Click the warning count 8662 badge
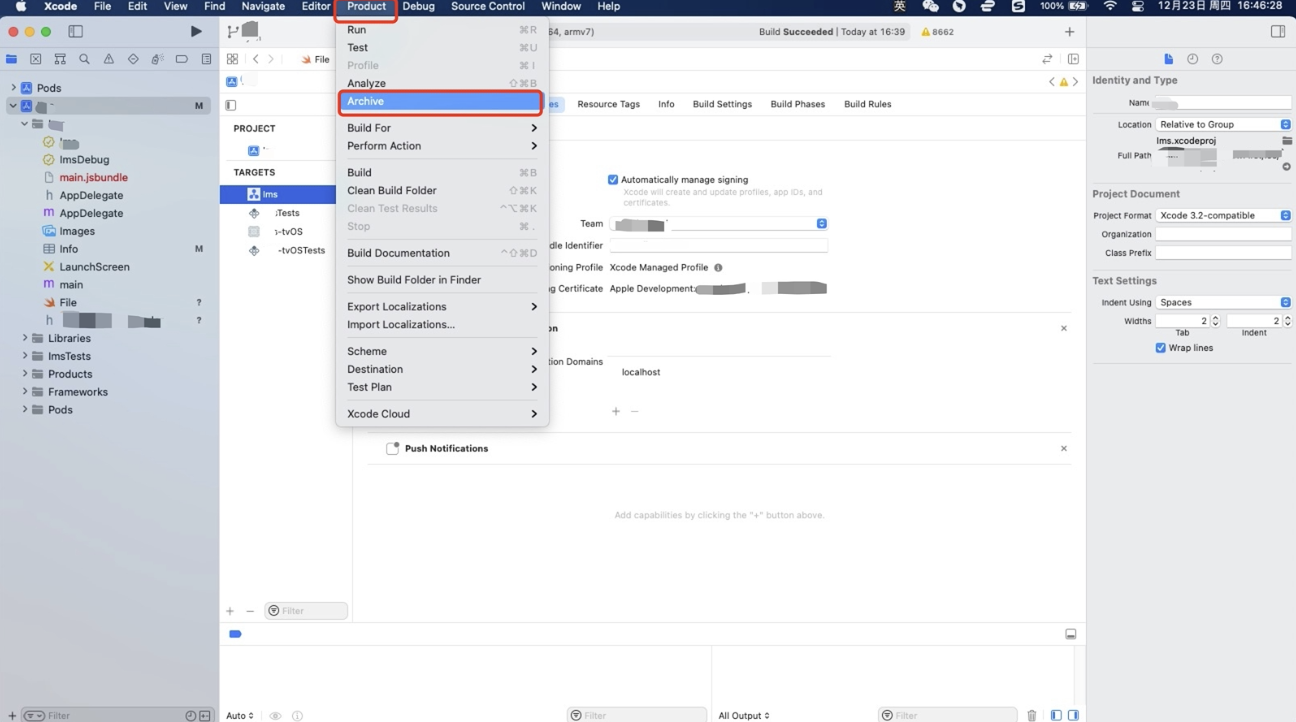 coord(937,32)
